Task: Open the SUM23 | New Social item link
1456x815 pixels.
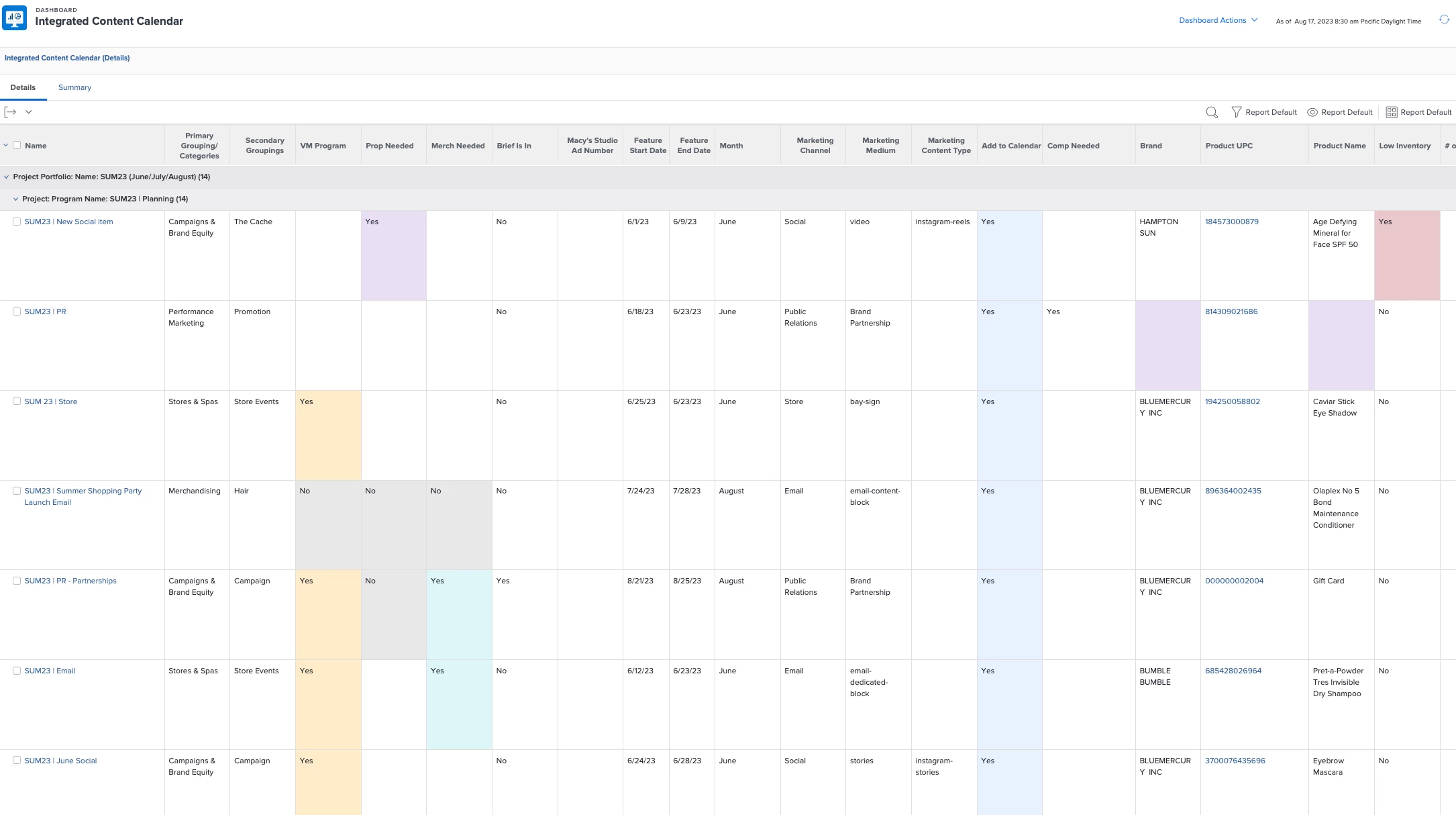Action: tap(68, 222)
